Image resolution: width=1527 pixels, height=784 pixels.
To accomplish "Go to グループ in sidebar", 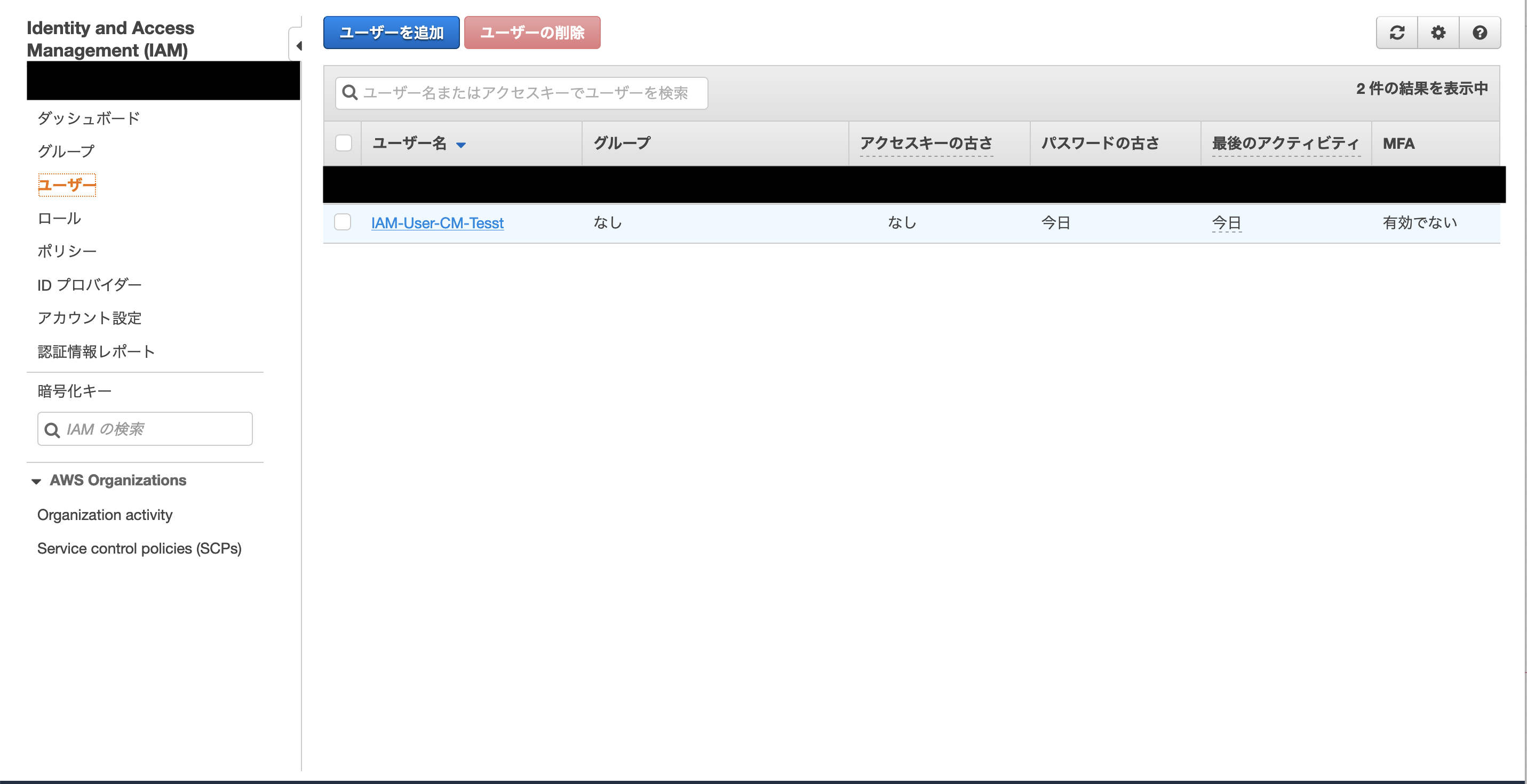I will (x=66, y=151).
